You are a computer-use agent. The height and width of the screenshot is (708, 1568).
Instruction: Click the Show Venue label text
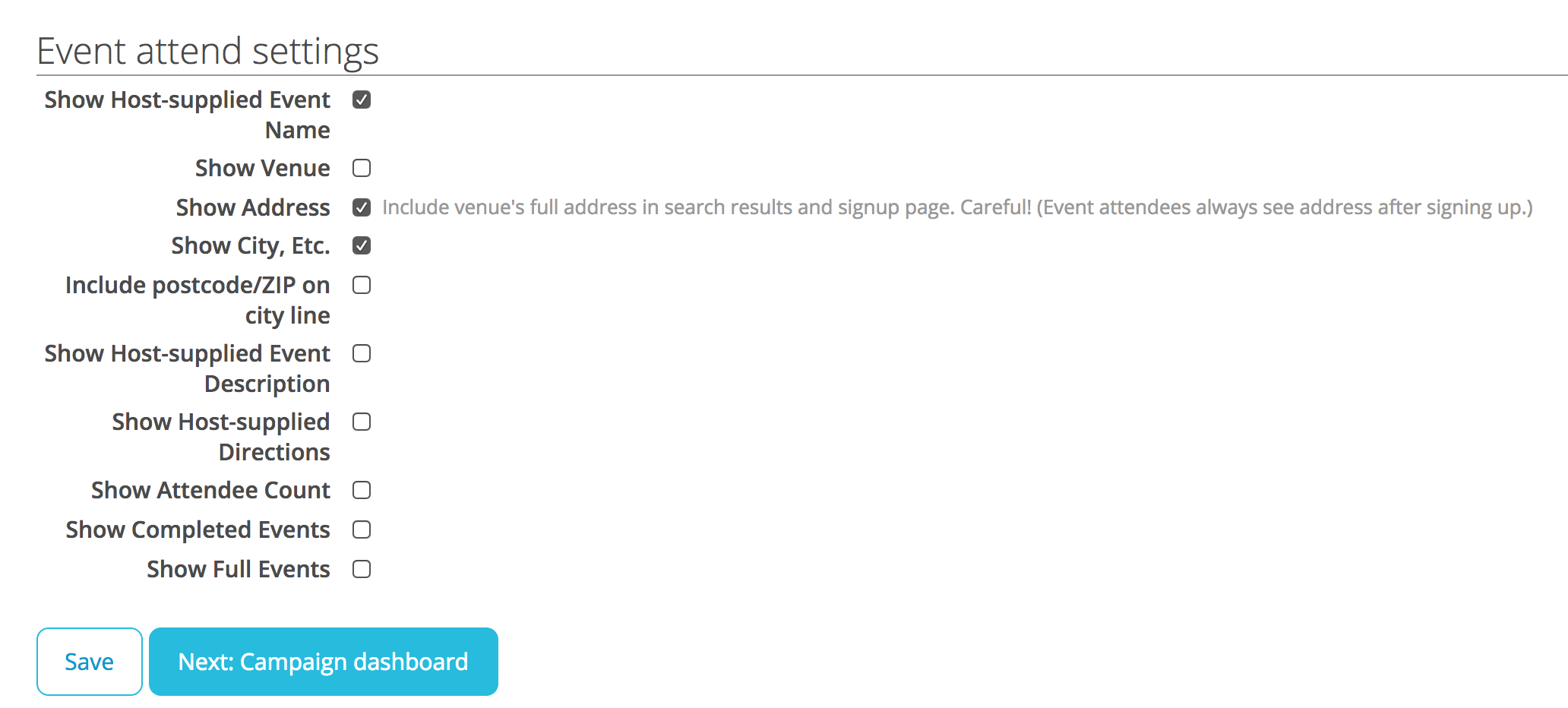(261, 168)
